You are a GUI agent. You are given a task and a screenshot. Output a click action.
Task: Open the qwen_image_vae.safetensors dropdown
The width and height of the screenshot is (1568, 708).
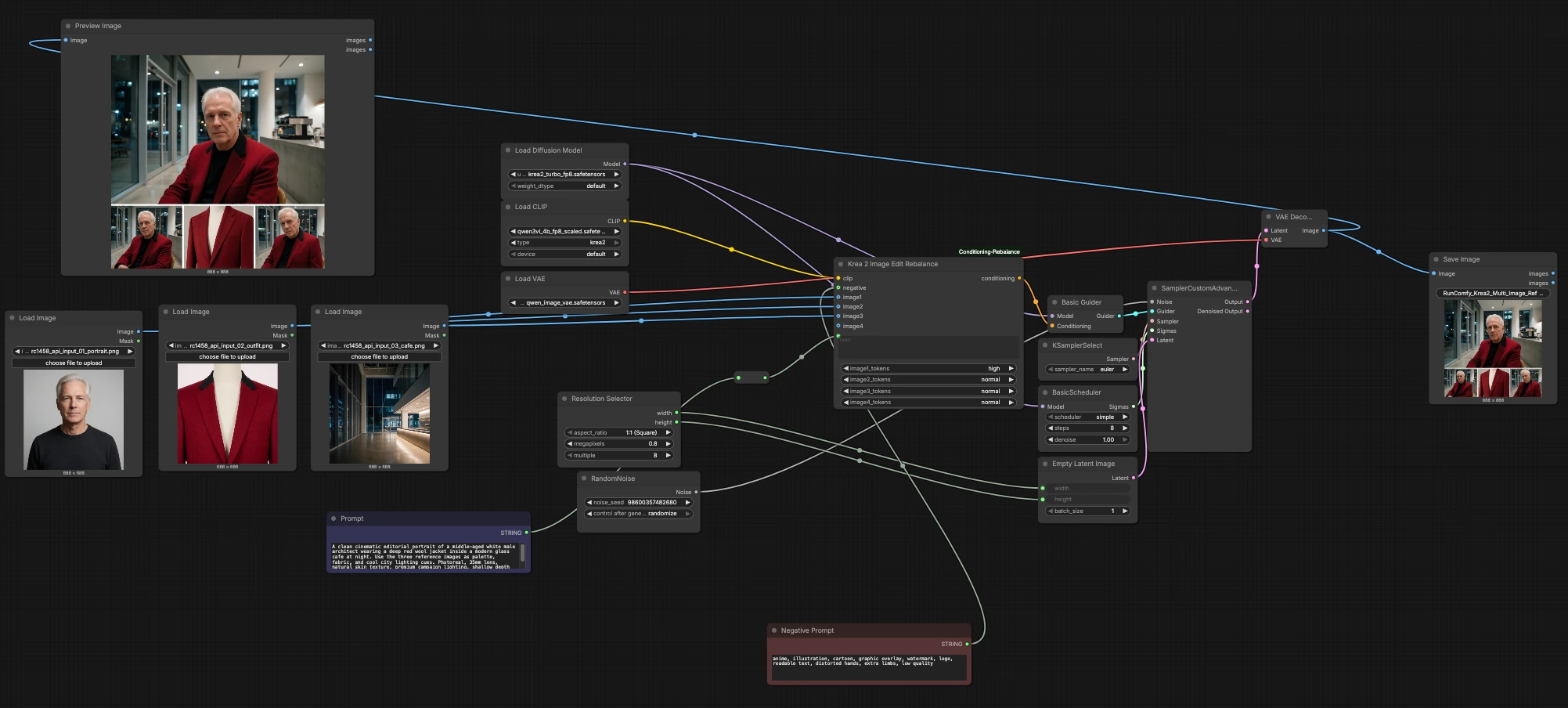point(564,302)
